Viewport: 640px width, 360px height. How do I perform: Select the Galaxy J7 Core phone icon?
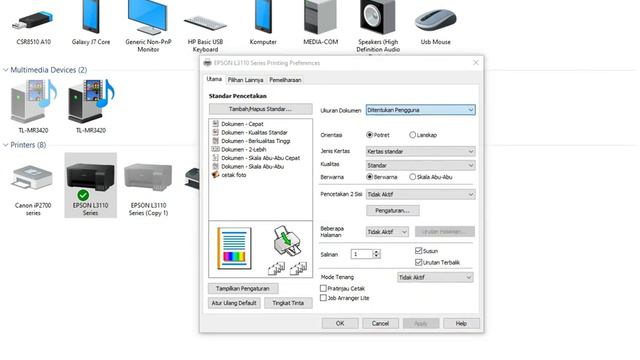pyautogui.click(x=91, y=16)
